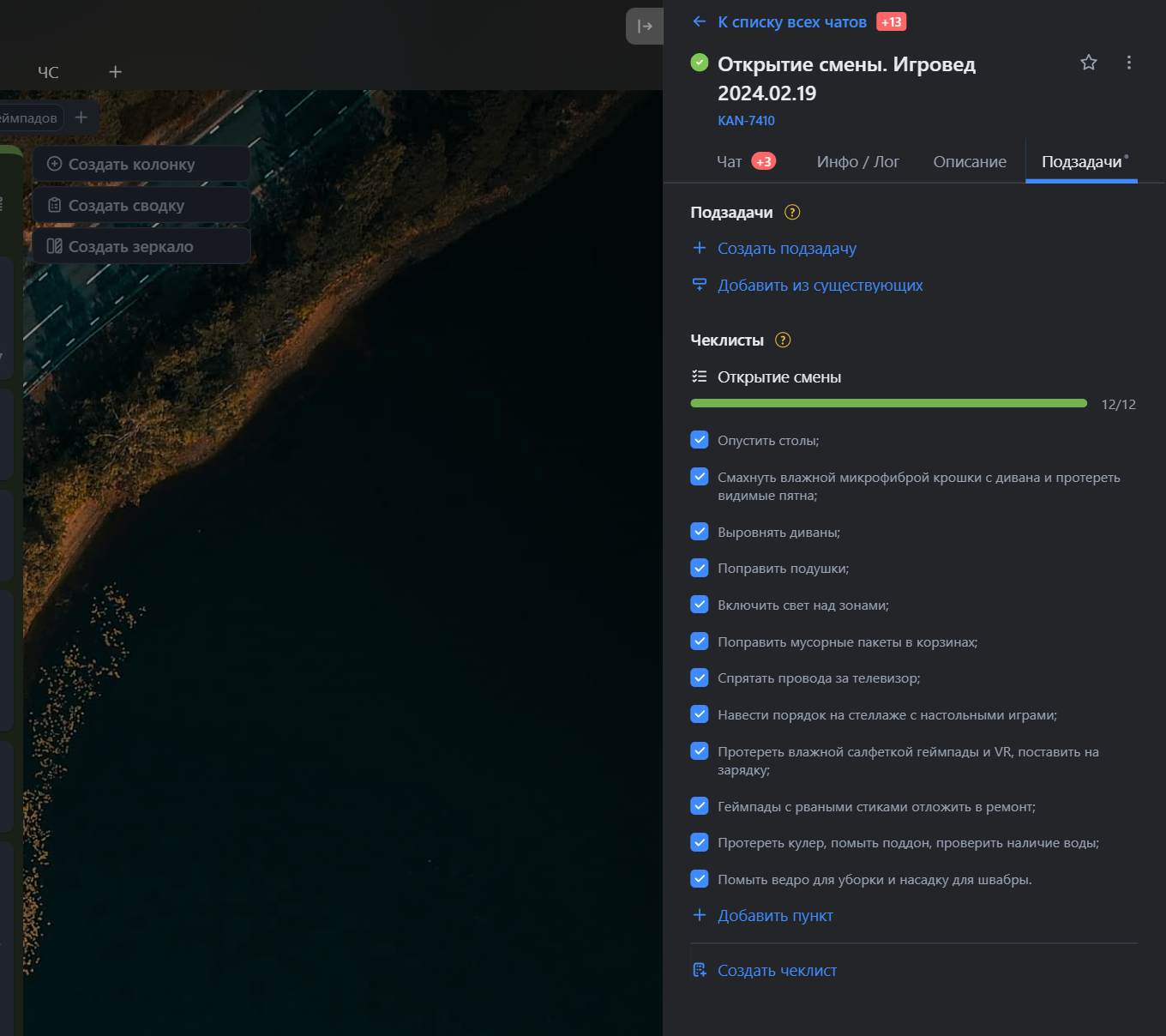Screen dimensions: 1166x1036
Task: Toggle the Выровнять диваны checkbox
Action: click(x=700, y=532)
